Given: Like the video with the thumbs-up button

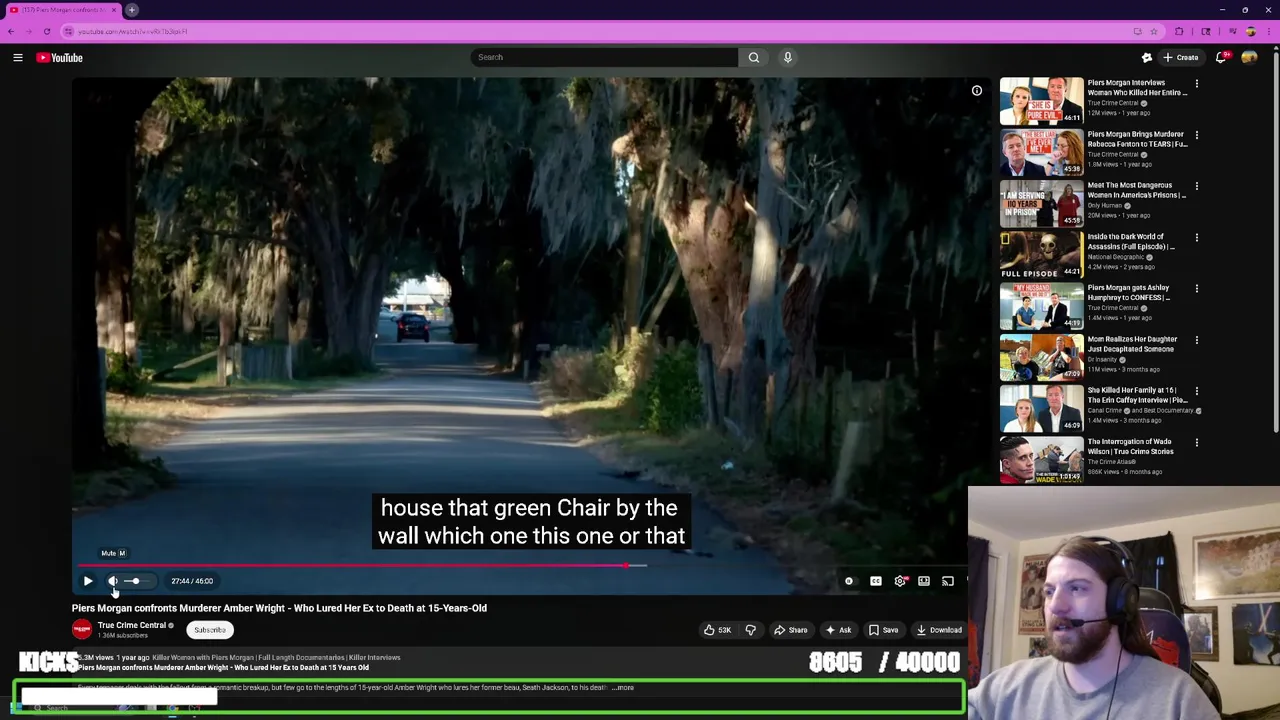Looking at the screenshot, I should click(x=717, y=630).
